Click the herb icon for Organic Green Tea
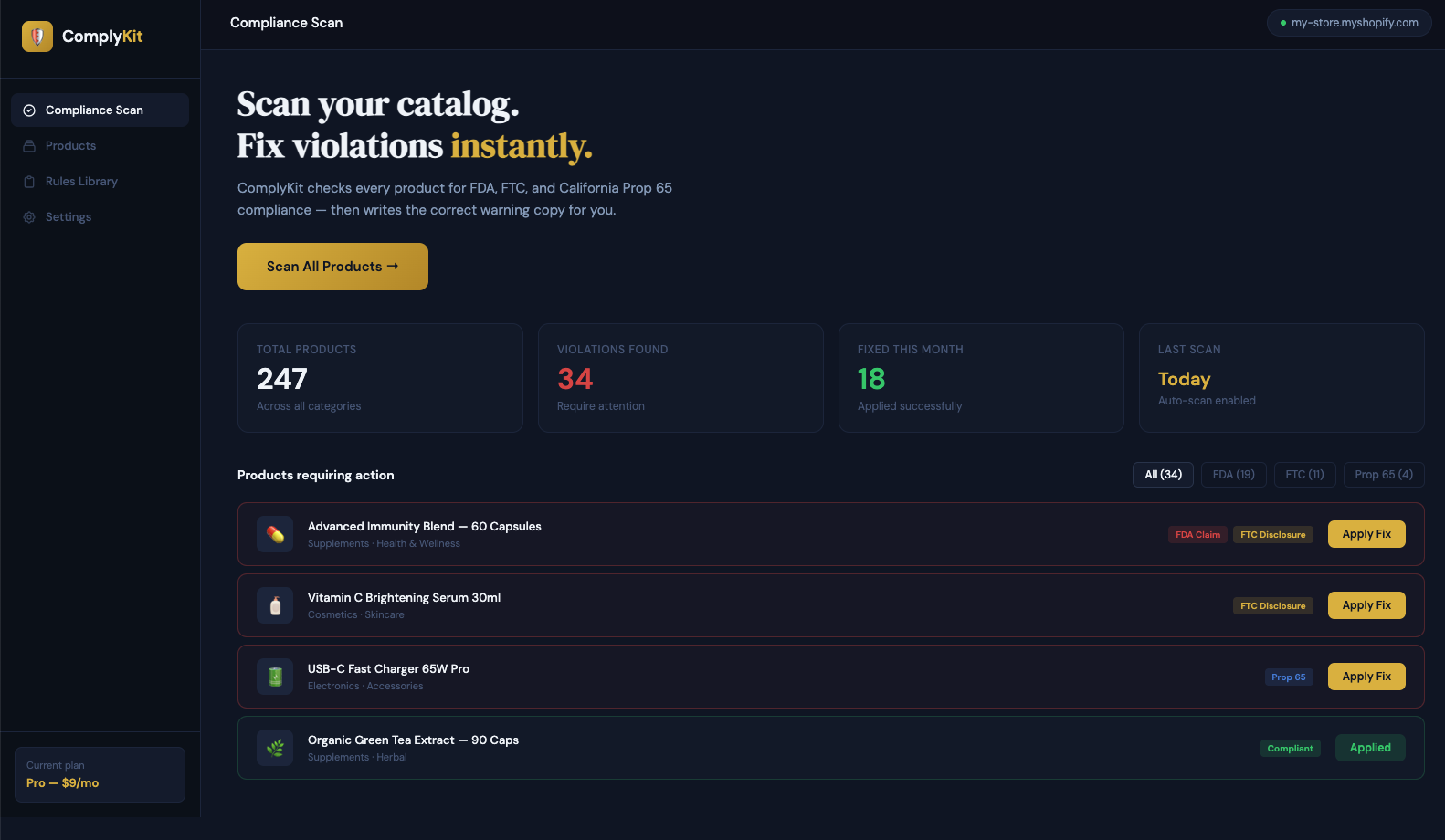This screenshot has width=1445, height=840. 275,748
